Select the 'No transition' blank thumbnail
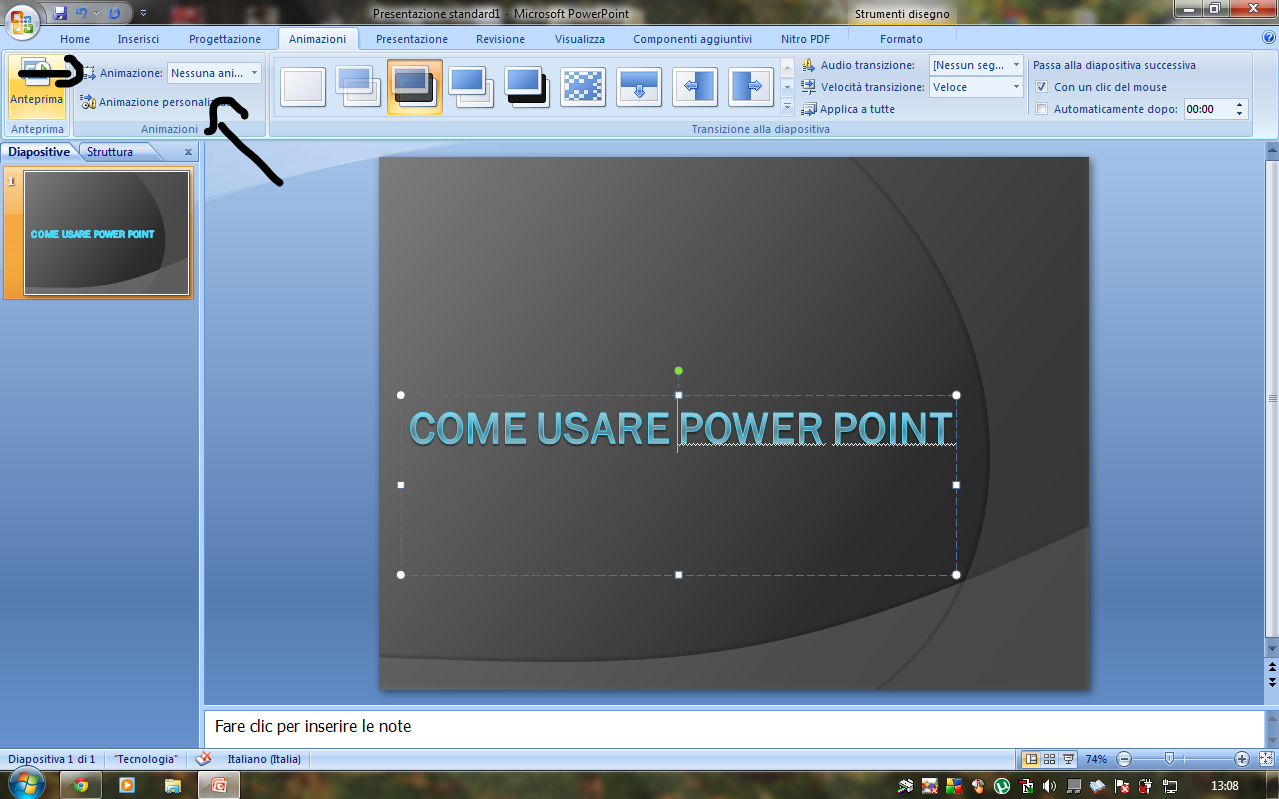1279x799 pixels. (x=303, y=87)
